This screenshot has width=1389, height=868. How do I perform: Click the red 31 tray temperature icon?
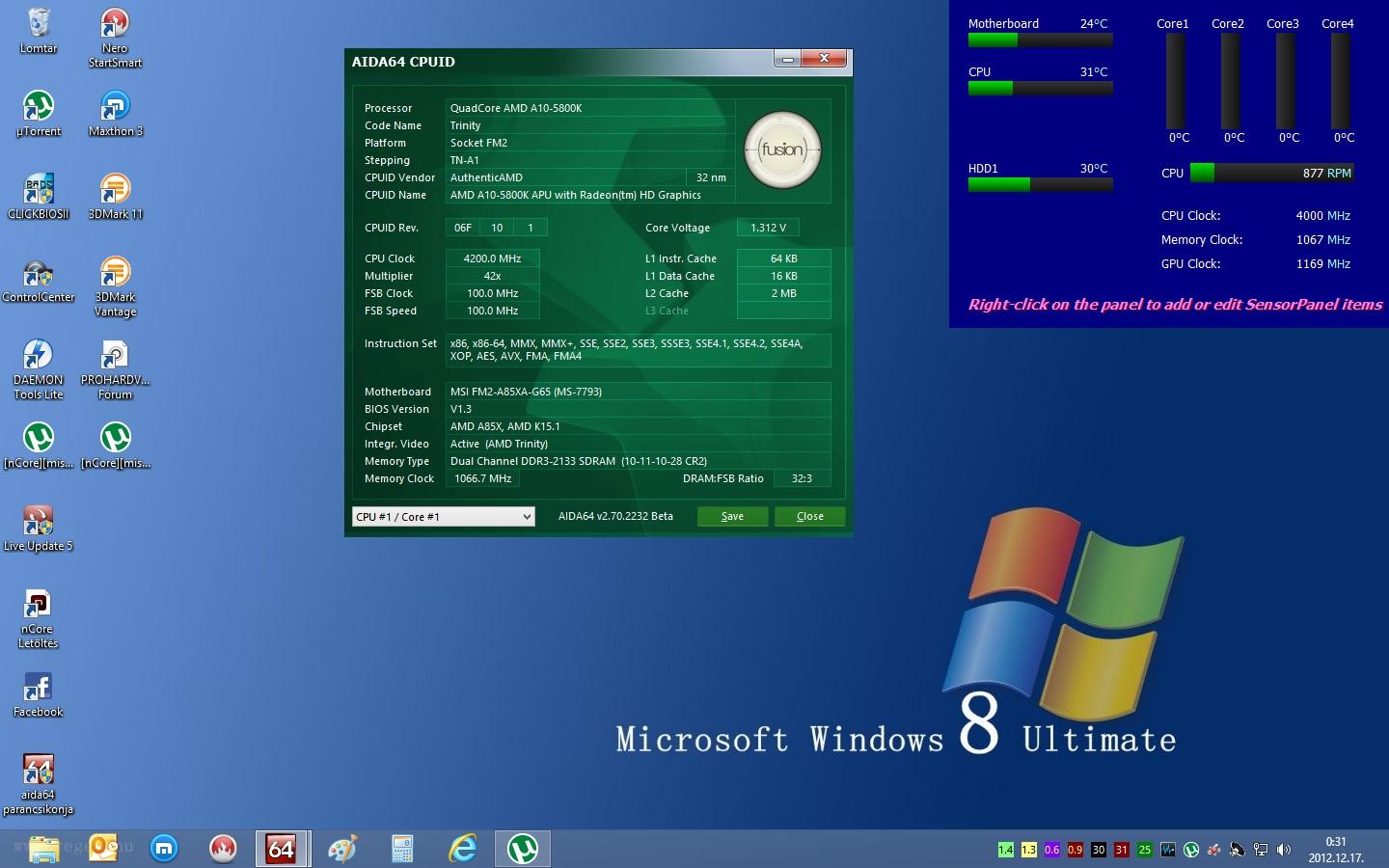click(1122, 850)
